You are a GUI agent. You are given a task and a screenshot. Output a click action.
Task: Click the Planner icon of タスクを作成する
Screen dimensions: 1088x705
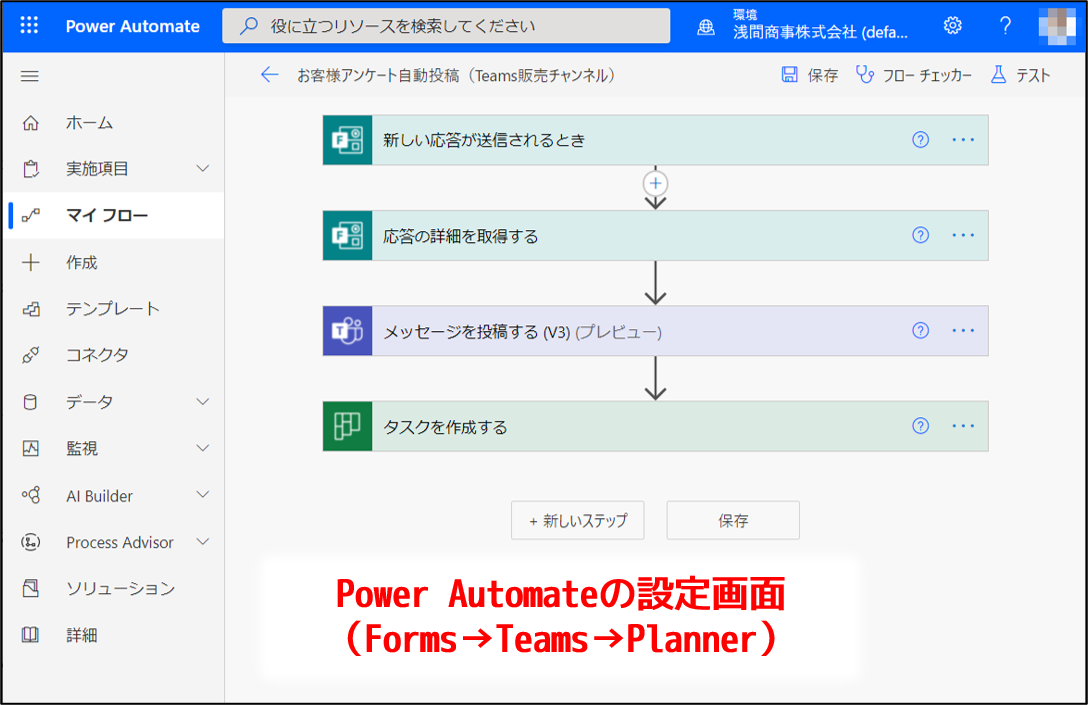(348, 426)
